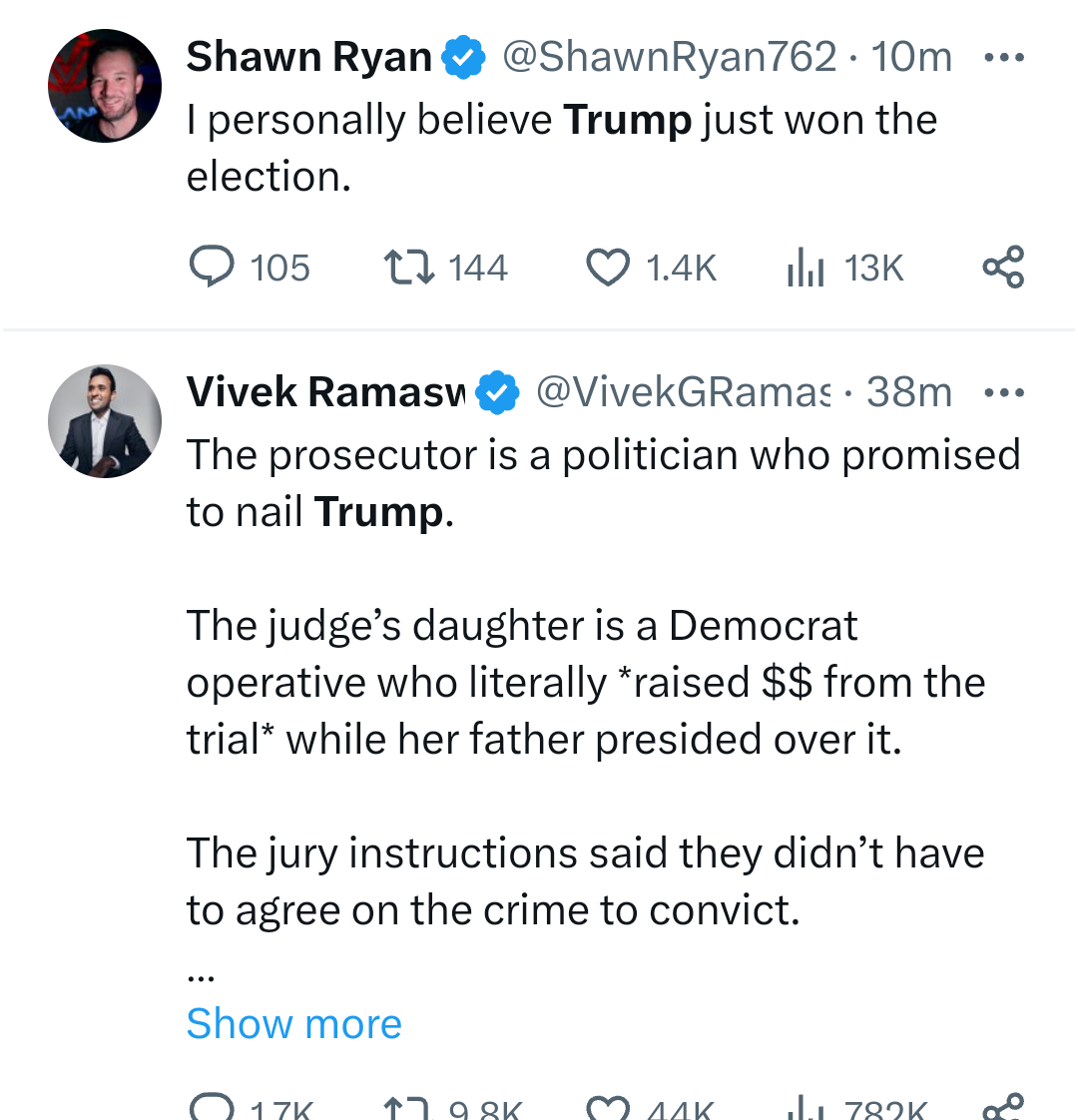Like Shawn Ryan's tweet
Image resolution: width=1078 pixels, height=1120 pixels.
pos(607,268)
